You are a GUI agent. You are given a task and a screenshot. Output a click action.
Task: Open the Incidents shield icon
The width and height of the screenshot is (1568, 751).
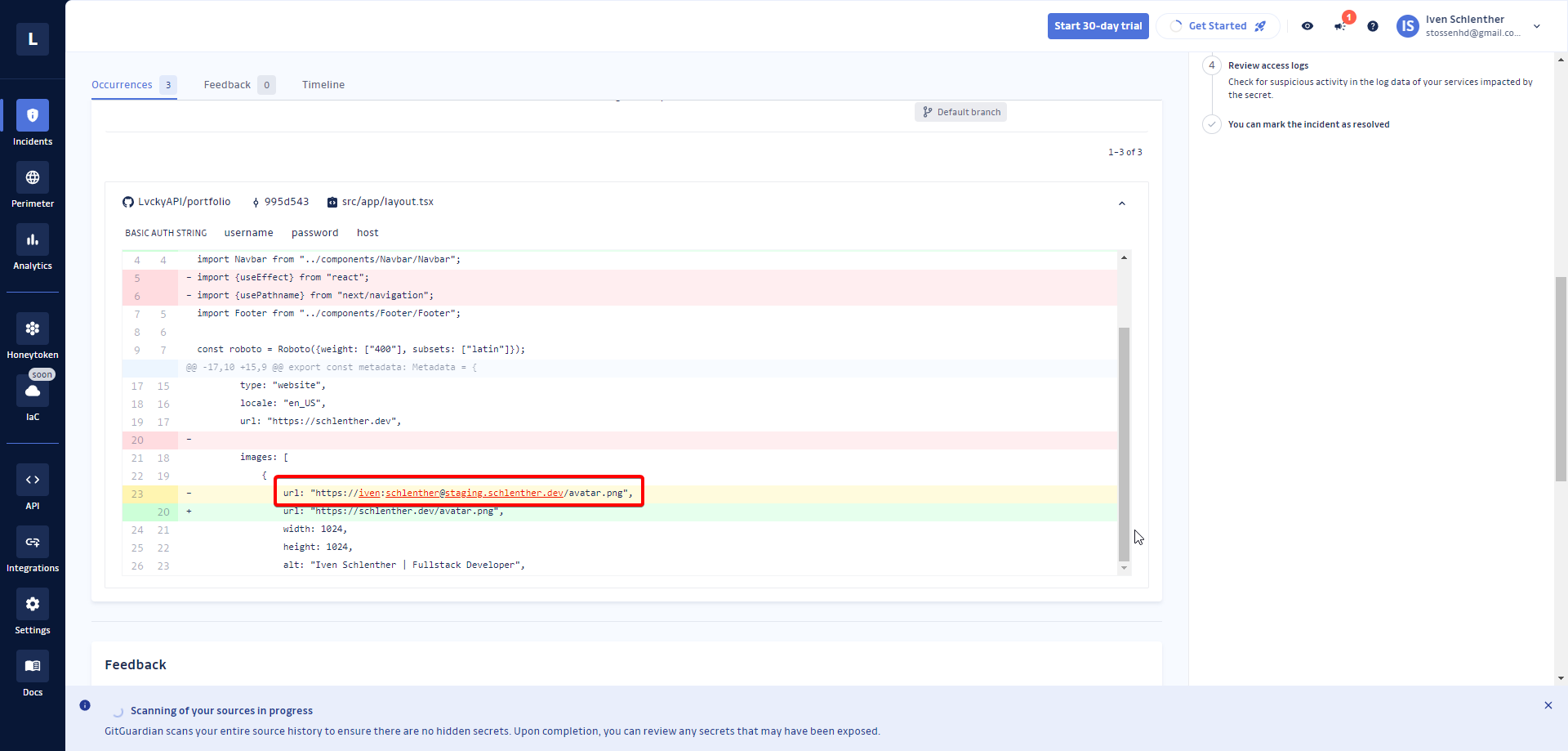pos(33,116)
